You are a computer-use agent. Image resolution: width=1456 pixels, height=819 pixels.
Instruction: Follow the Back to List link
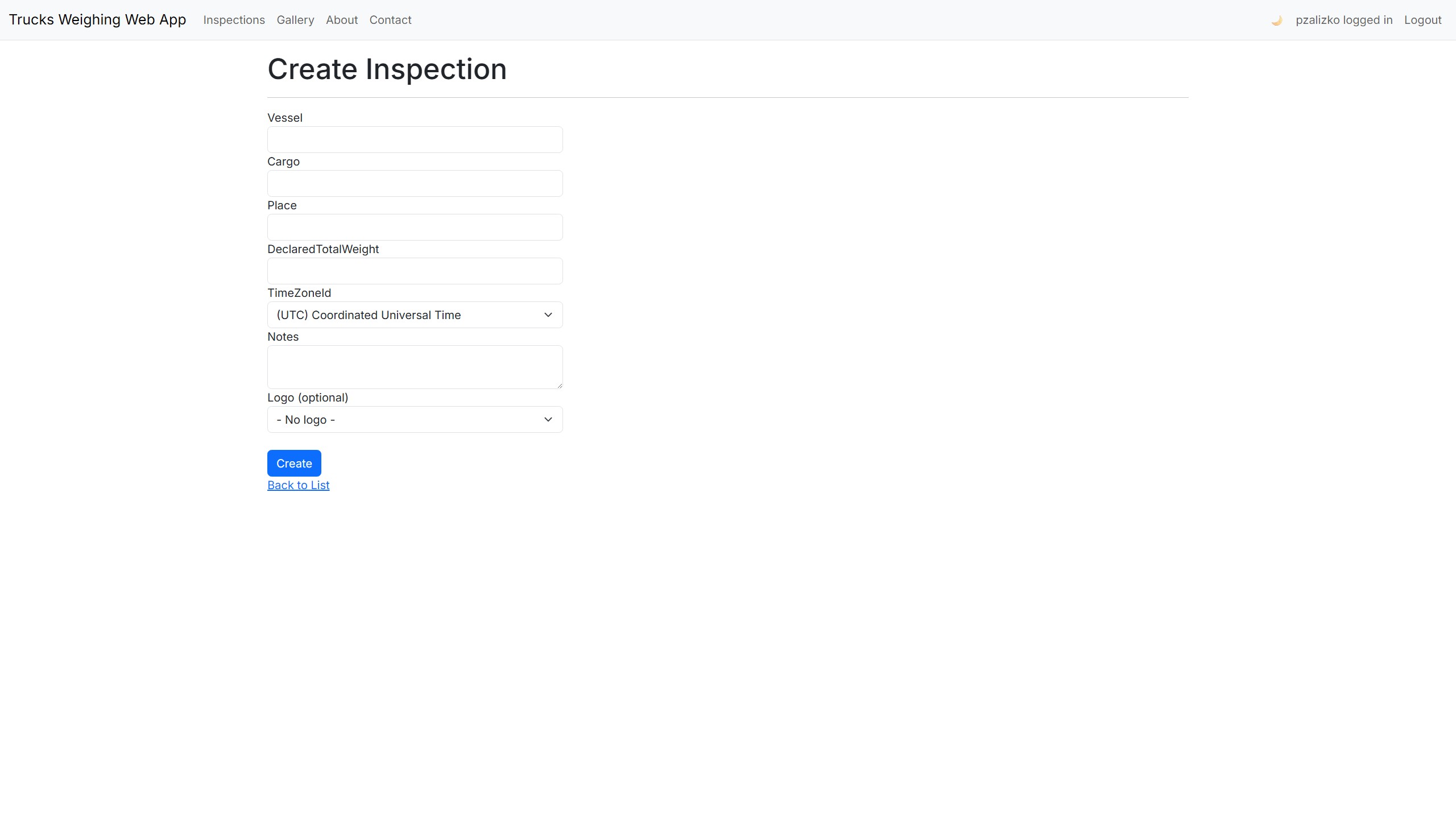[x=298, y=485]
